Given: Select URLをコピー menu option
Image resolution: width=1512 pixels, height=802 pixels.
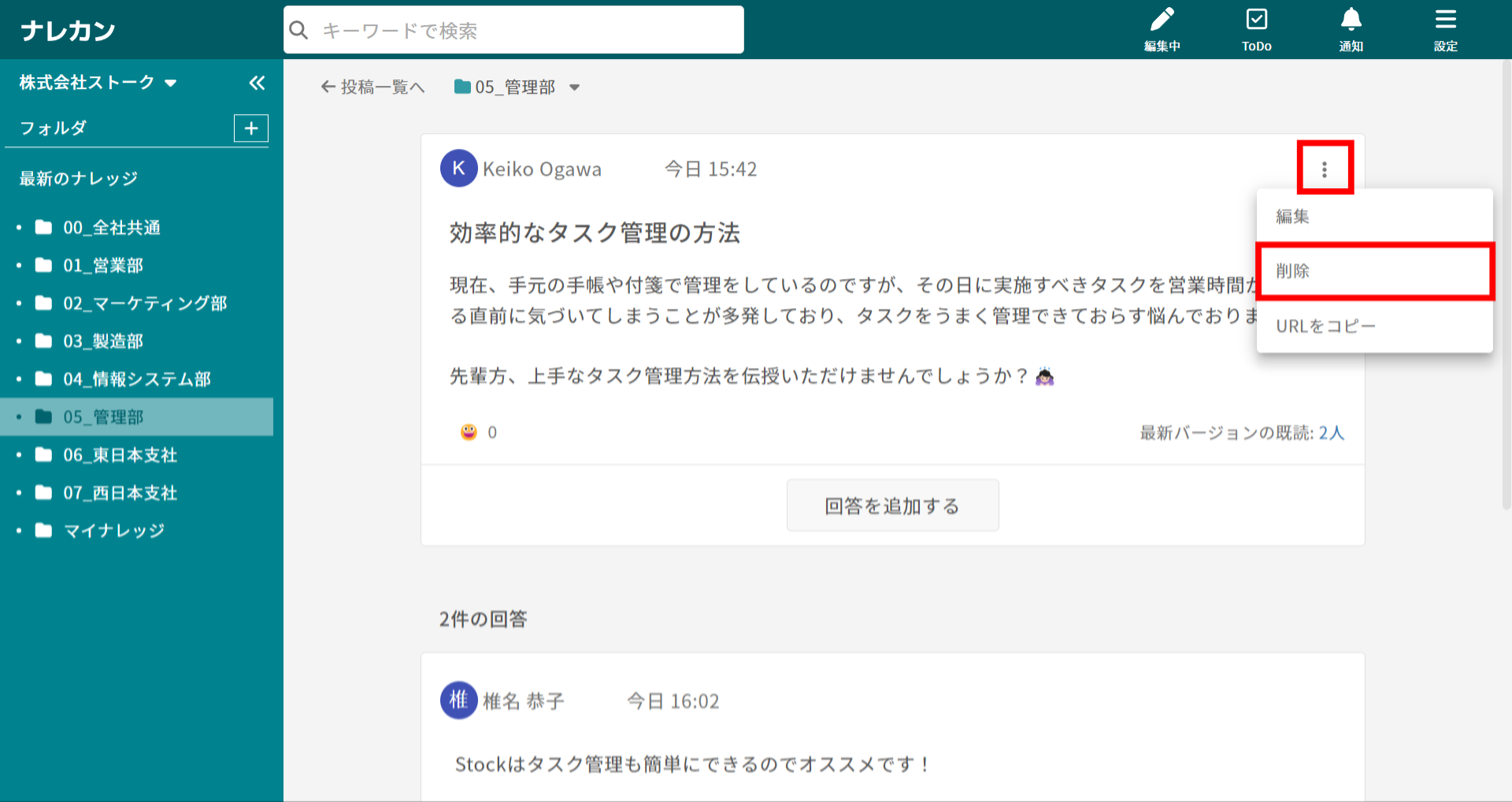Looking at the screenshot, I should click(1325, 326).
